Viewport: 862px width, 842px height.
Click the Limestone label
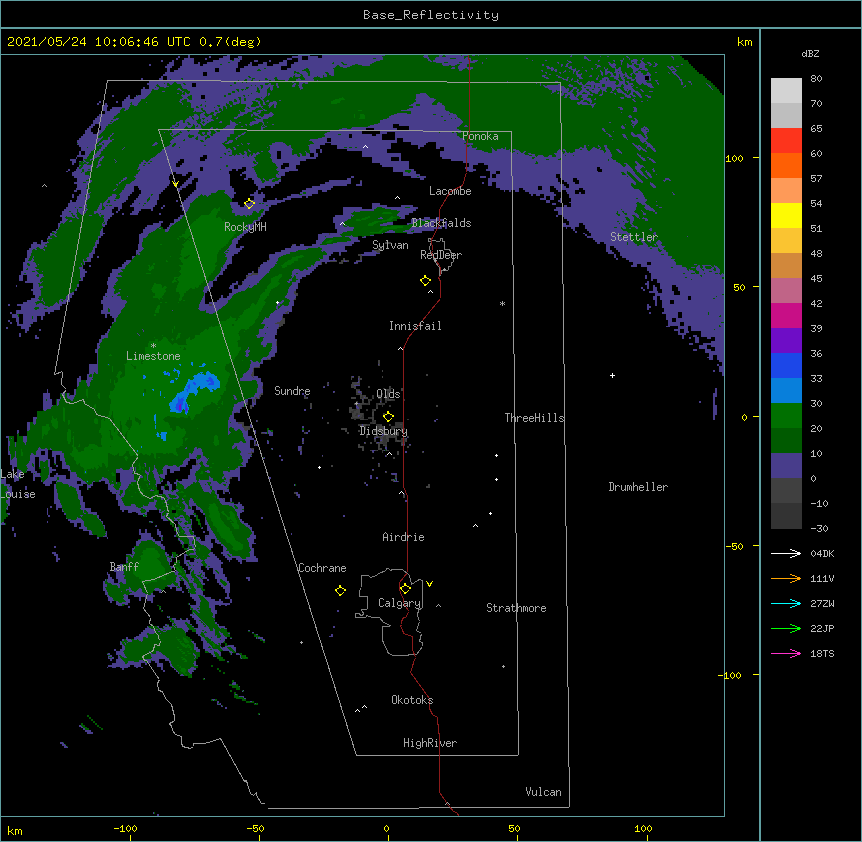tap(153, 356)
